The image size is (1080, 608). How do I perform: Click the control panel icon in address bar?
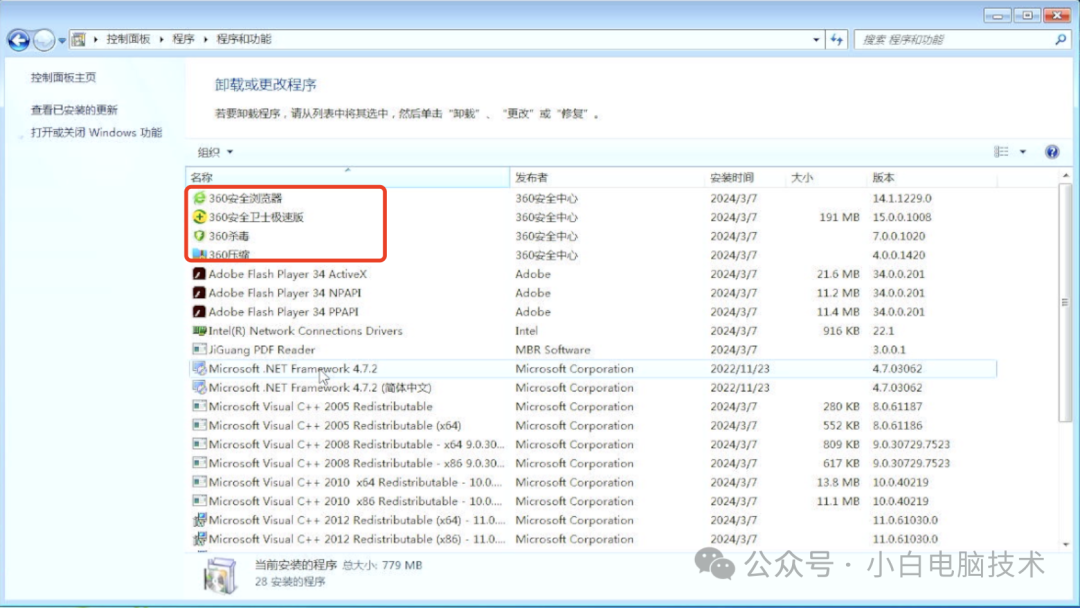click(x=79, y=39)
